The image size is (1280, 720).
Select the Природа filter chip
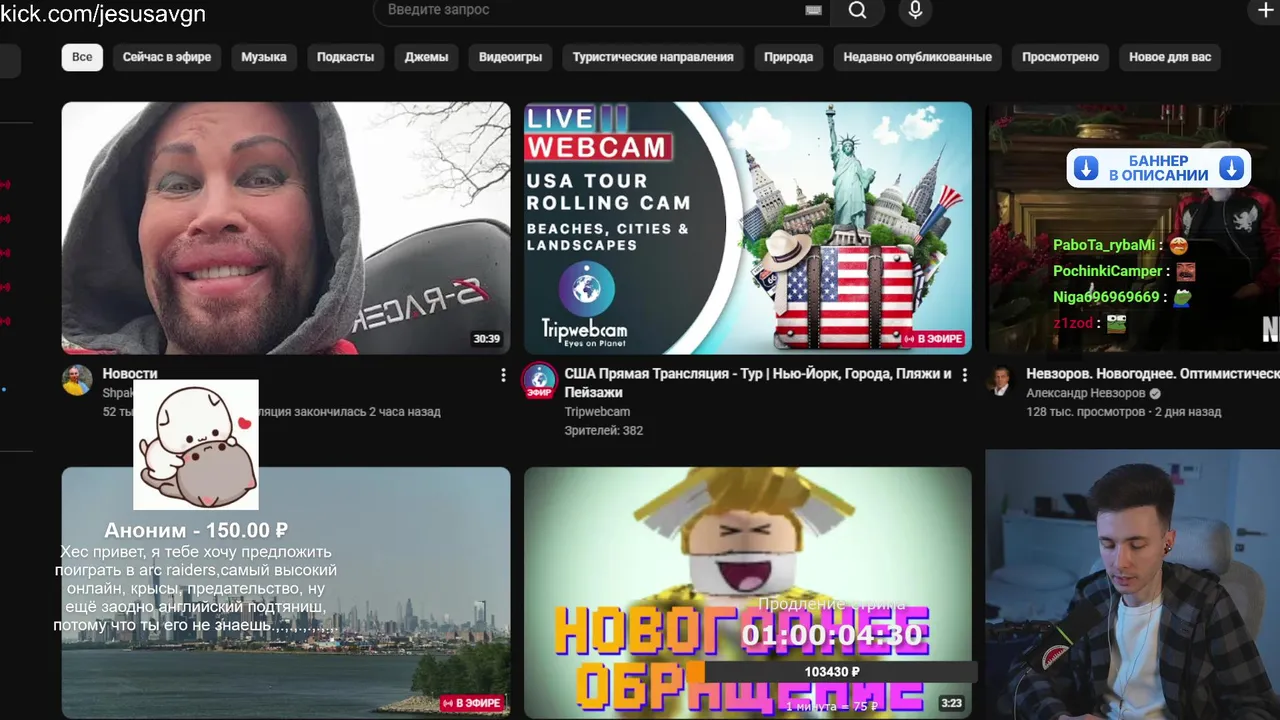coord(788,57)
